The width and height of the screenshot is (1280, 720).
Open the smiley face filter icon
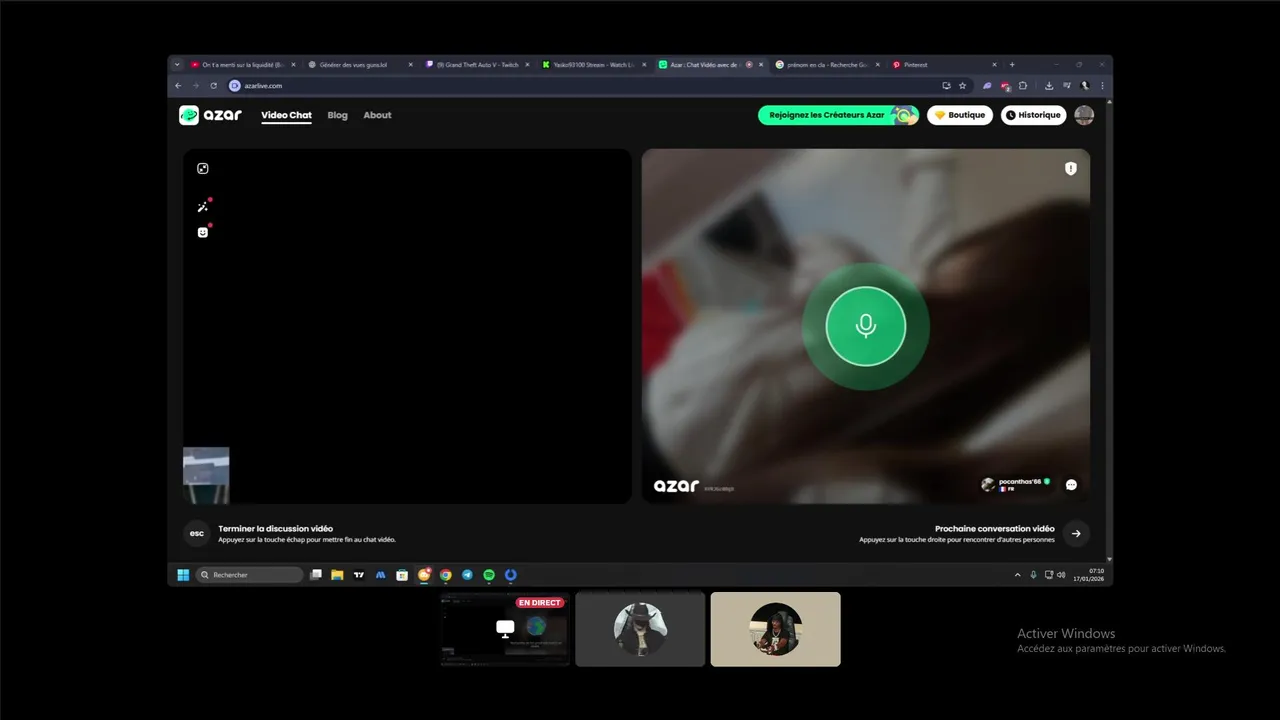[203, 232]
